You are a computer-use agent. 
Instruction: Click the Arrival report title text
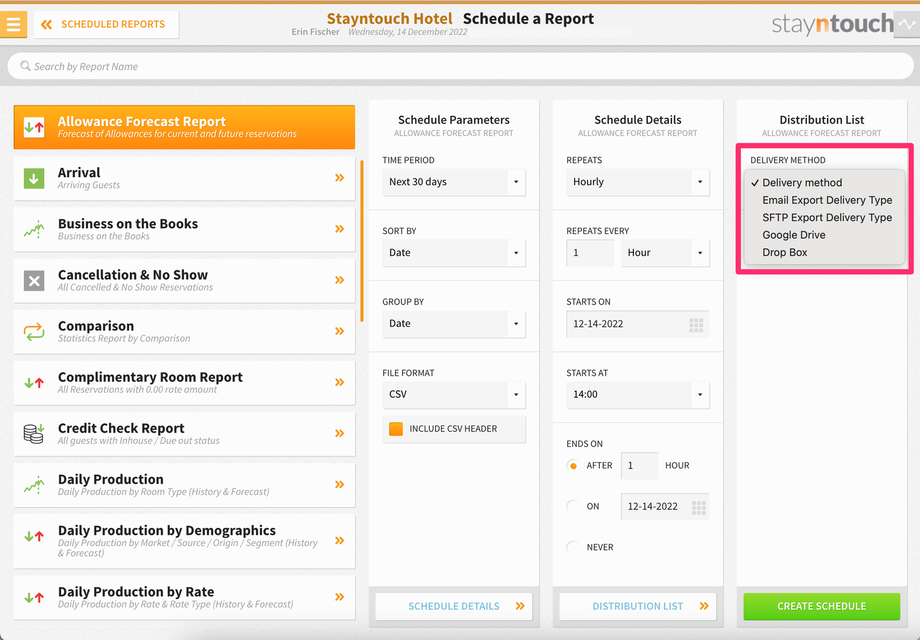(x=79, y=172)
